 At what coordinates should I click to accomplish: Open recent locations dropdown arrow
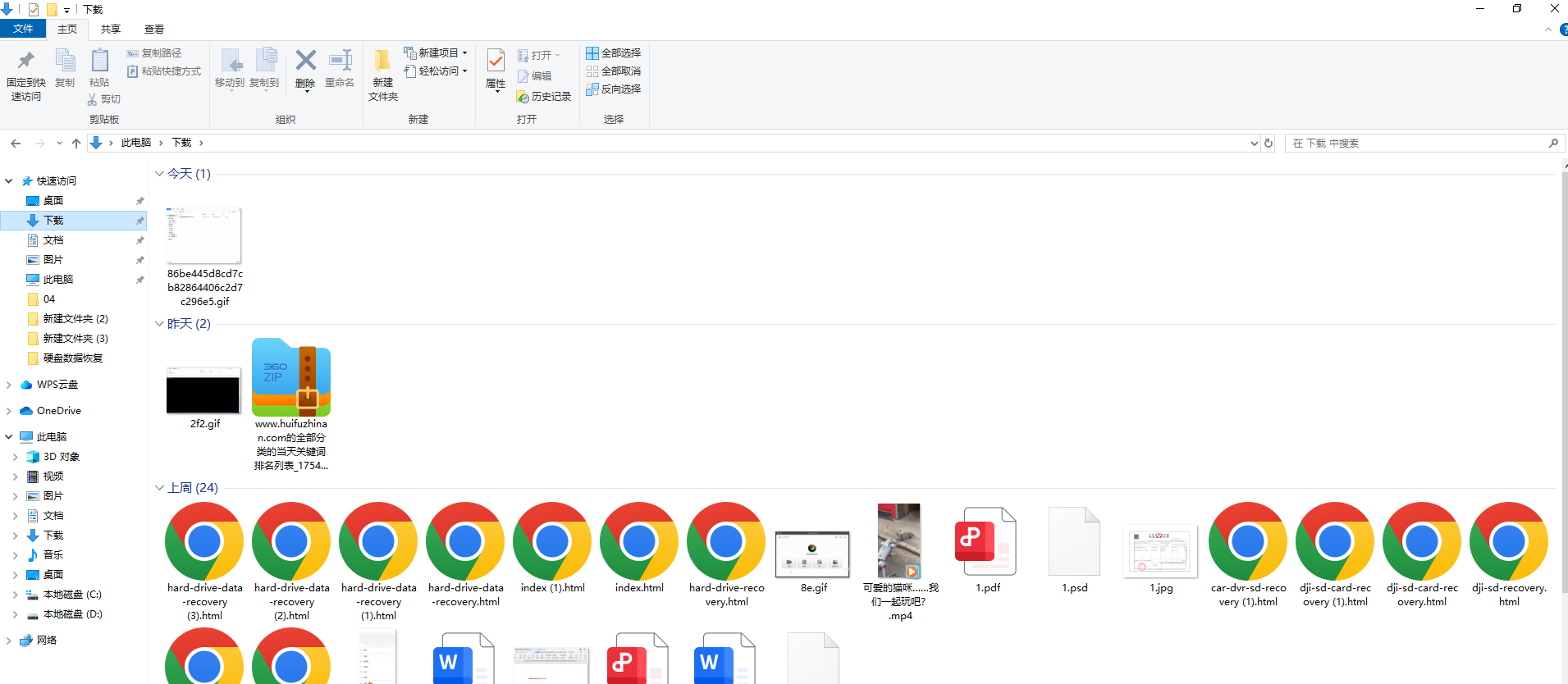[x=59, y=143]
